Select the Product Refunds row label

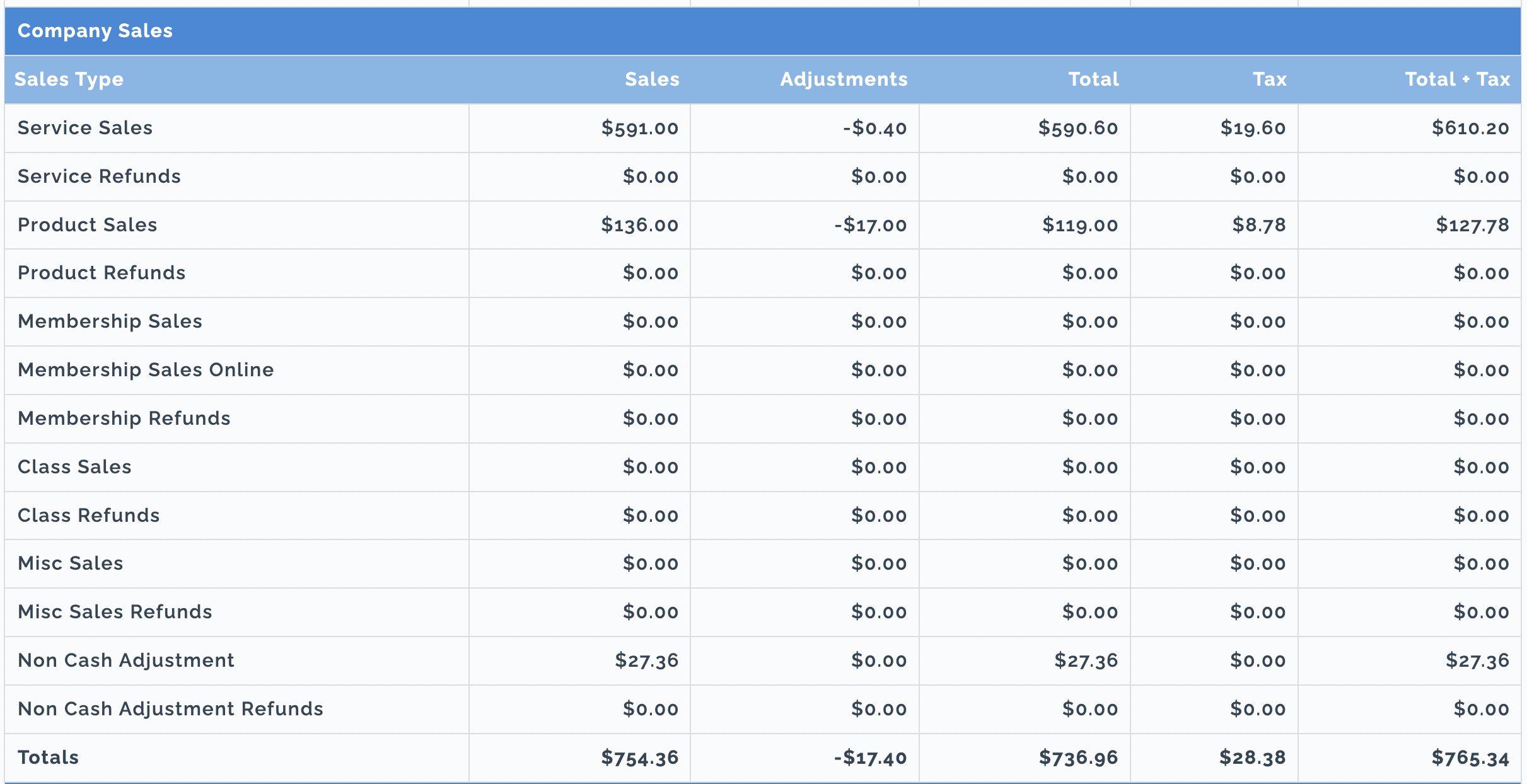coord(102,273)
